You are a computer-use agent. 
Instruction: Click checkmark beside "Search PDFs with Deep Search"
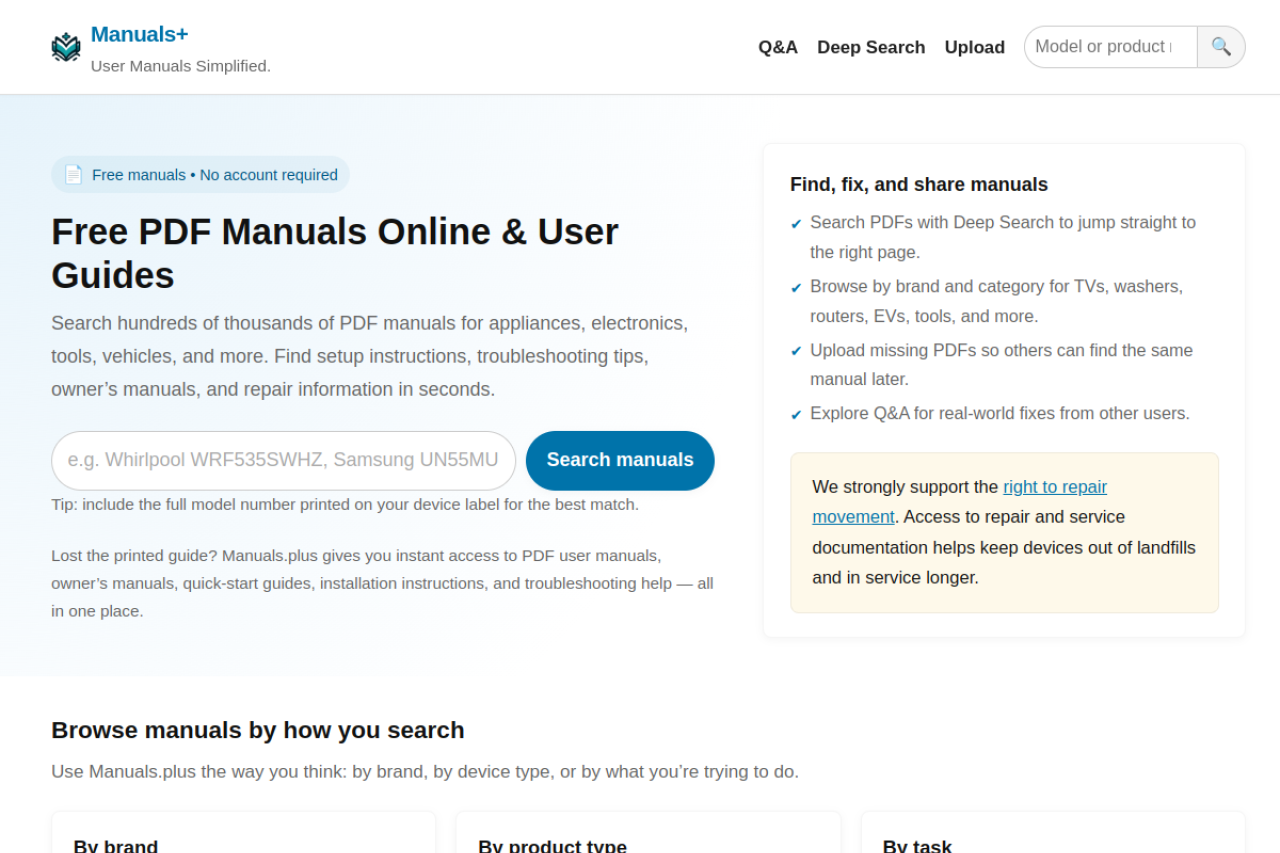796,224
